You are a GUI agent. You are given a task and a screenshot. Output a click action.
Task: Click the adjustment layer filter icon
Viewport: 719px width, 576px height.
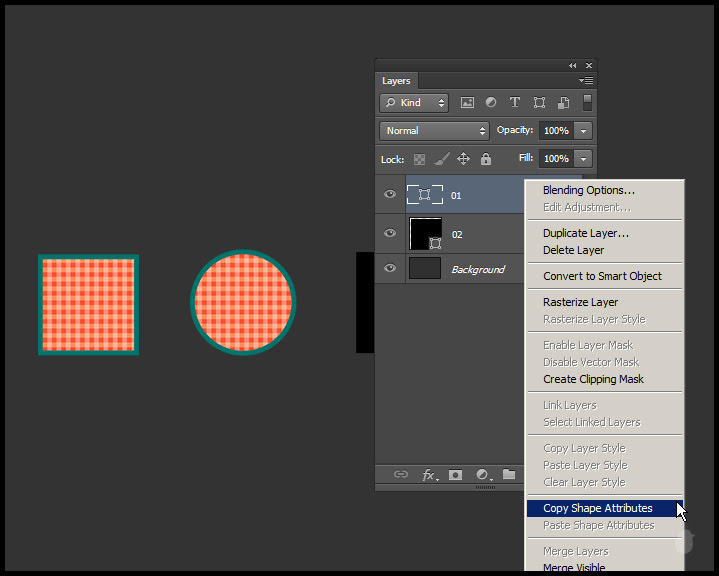click(x=491, y=103)
